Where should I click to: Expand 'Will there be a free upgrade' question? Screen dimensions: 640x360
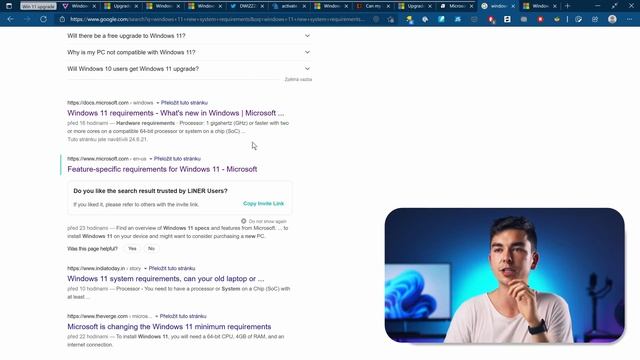(x=307, y=36)
